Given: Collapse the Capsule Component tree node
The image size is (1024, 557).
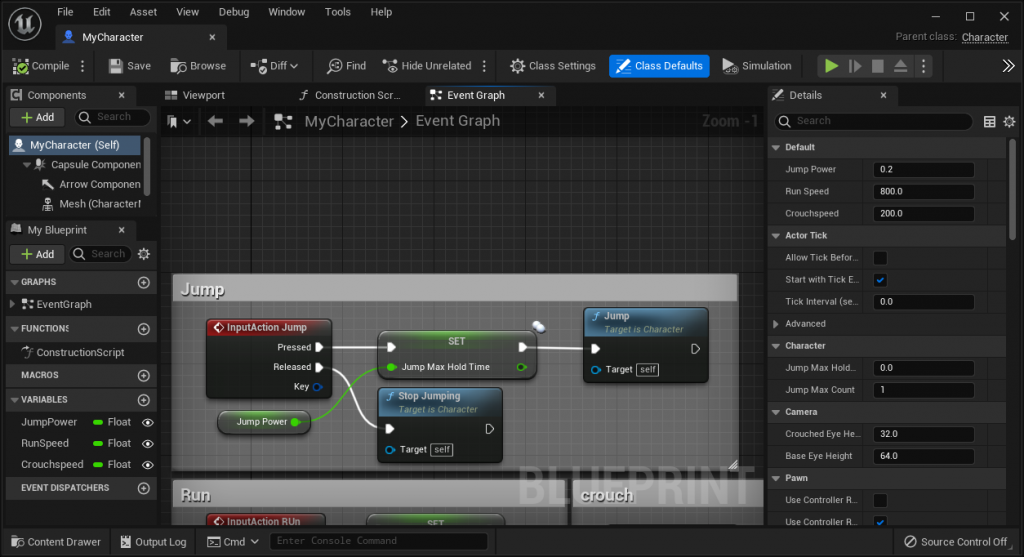Looking at the screenshot, I should (26, 165).
